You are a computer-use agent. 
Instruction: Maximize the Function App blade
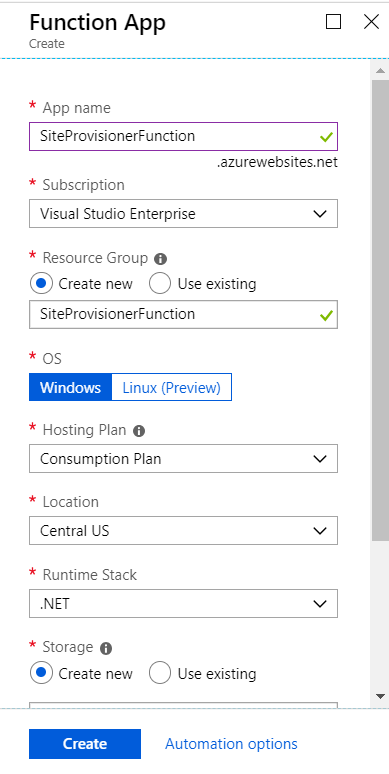pos(334,22)
